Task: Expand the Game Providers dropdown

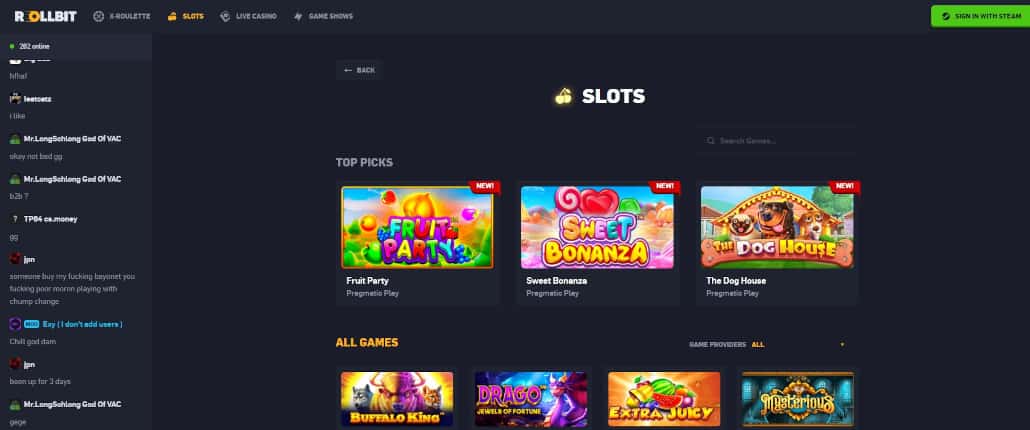Action: [x=768, y=345]
